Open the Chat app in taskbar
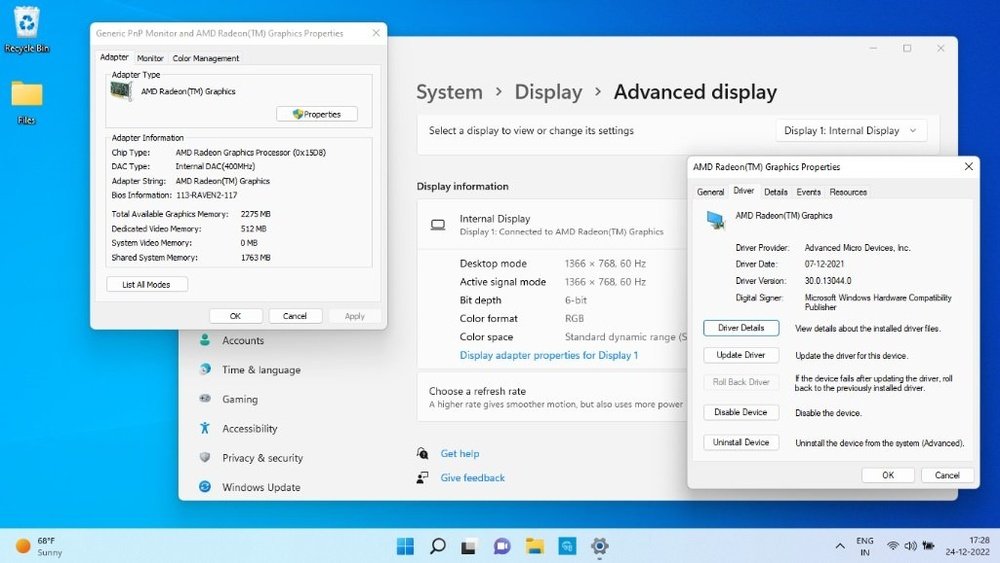1000x563 pixels. [502, 546]
